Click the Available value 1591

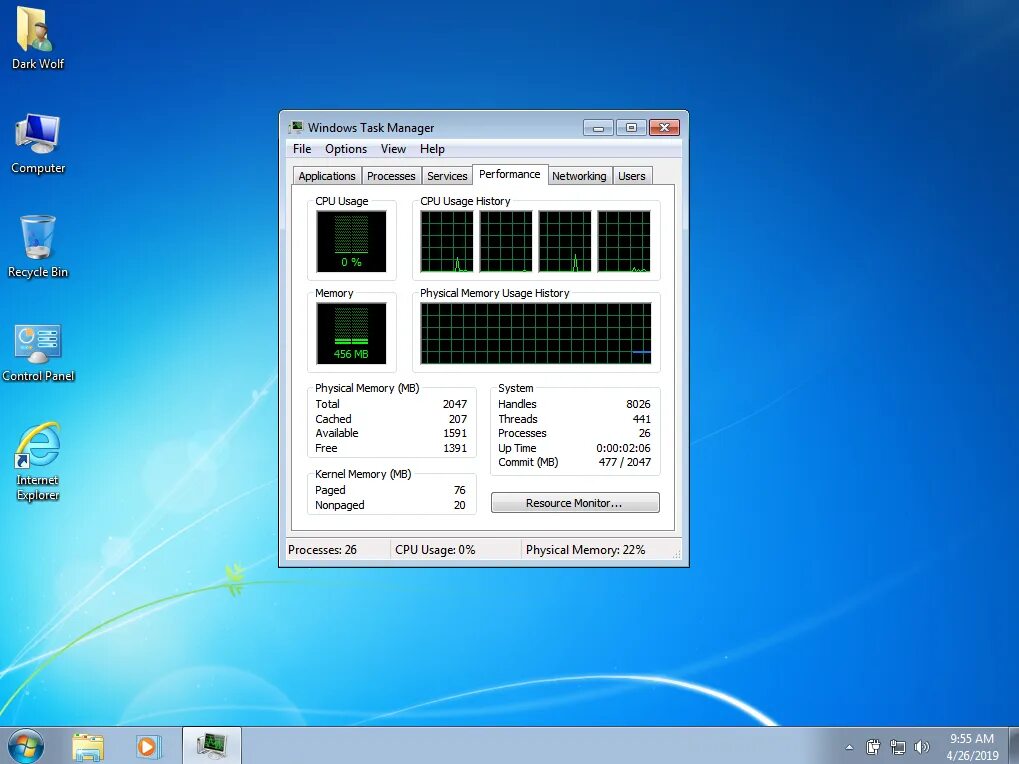coord(455,433)
